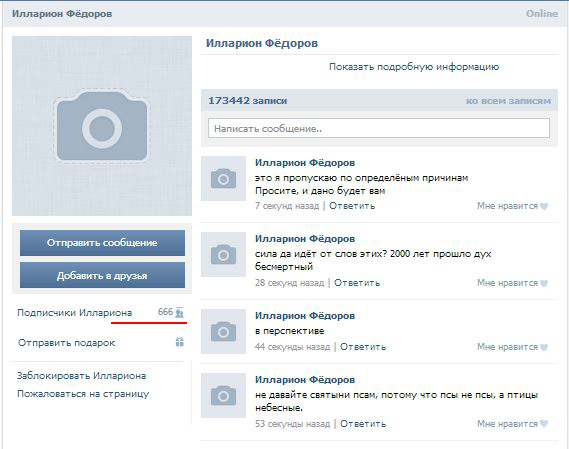The height and width of the screenshot is (449, 569).
Task: Click post text 'Просите, и дано будет вам'
Action: [320, 191]
